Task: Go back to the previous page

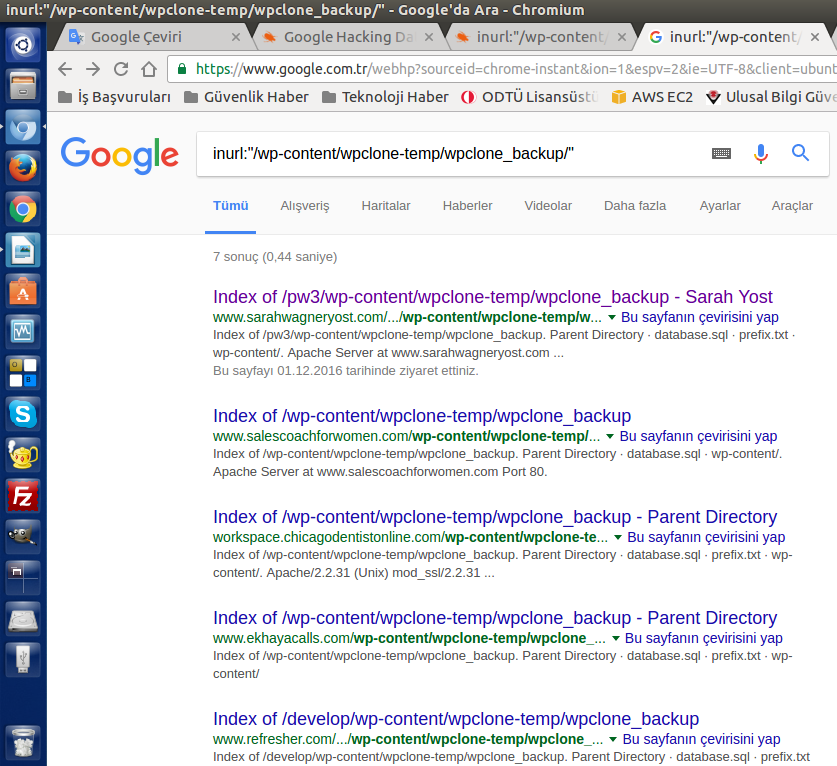Action: (x=65, y=69)
